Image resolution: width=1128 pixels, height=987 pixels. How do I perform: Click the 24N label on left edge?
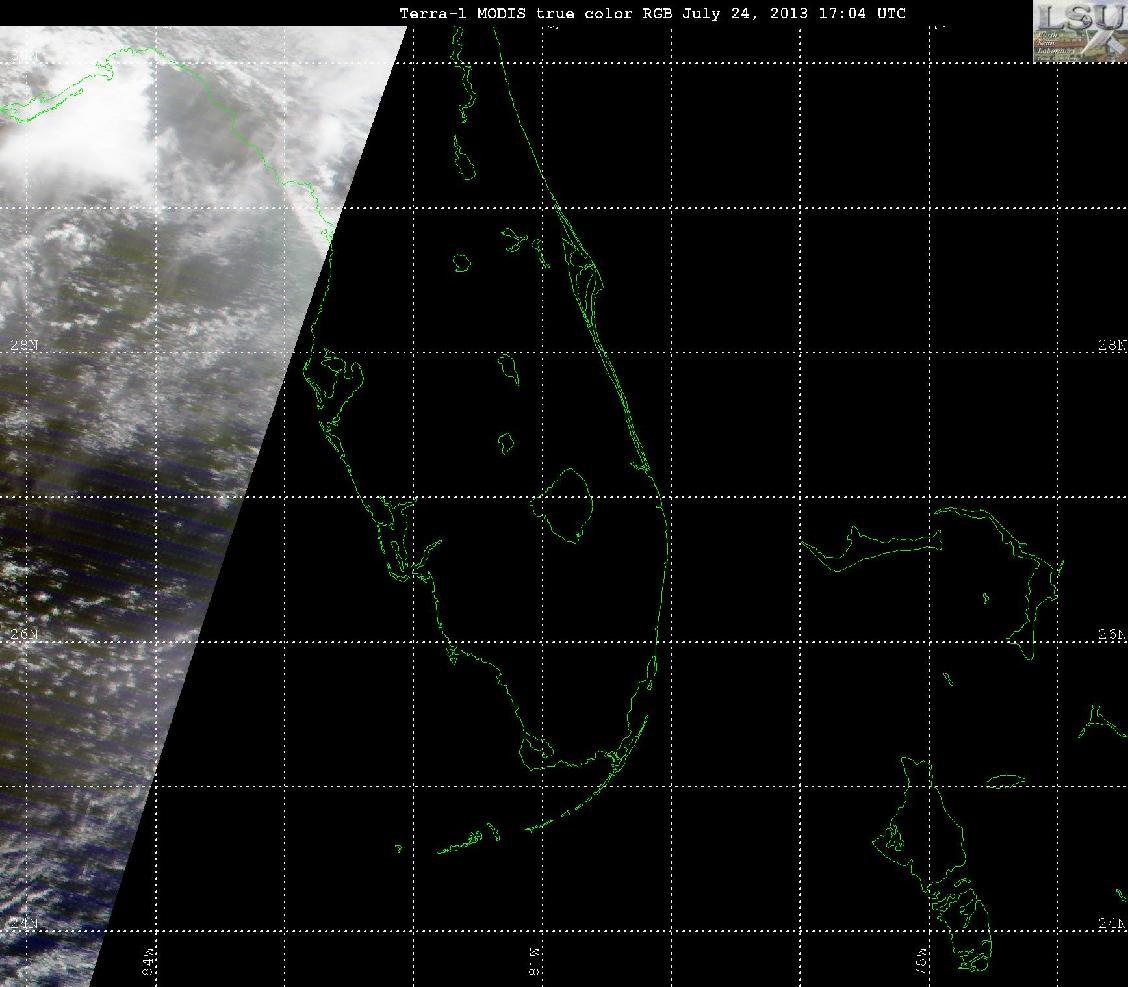click(24, 924)
